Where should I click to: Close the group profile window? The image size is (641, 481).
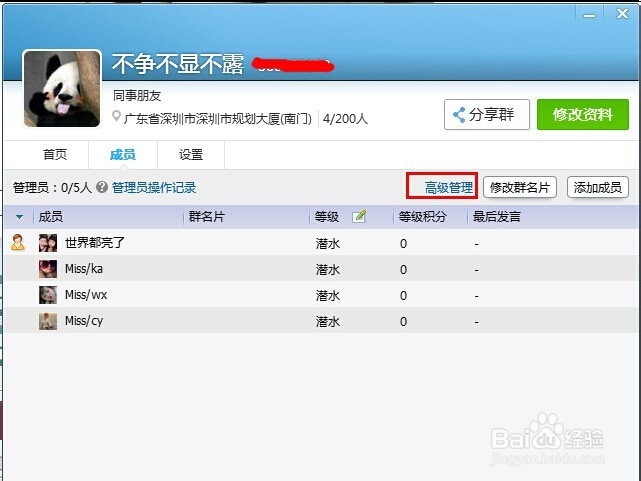pos(622,14)
